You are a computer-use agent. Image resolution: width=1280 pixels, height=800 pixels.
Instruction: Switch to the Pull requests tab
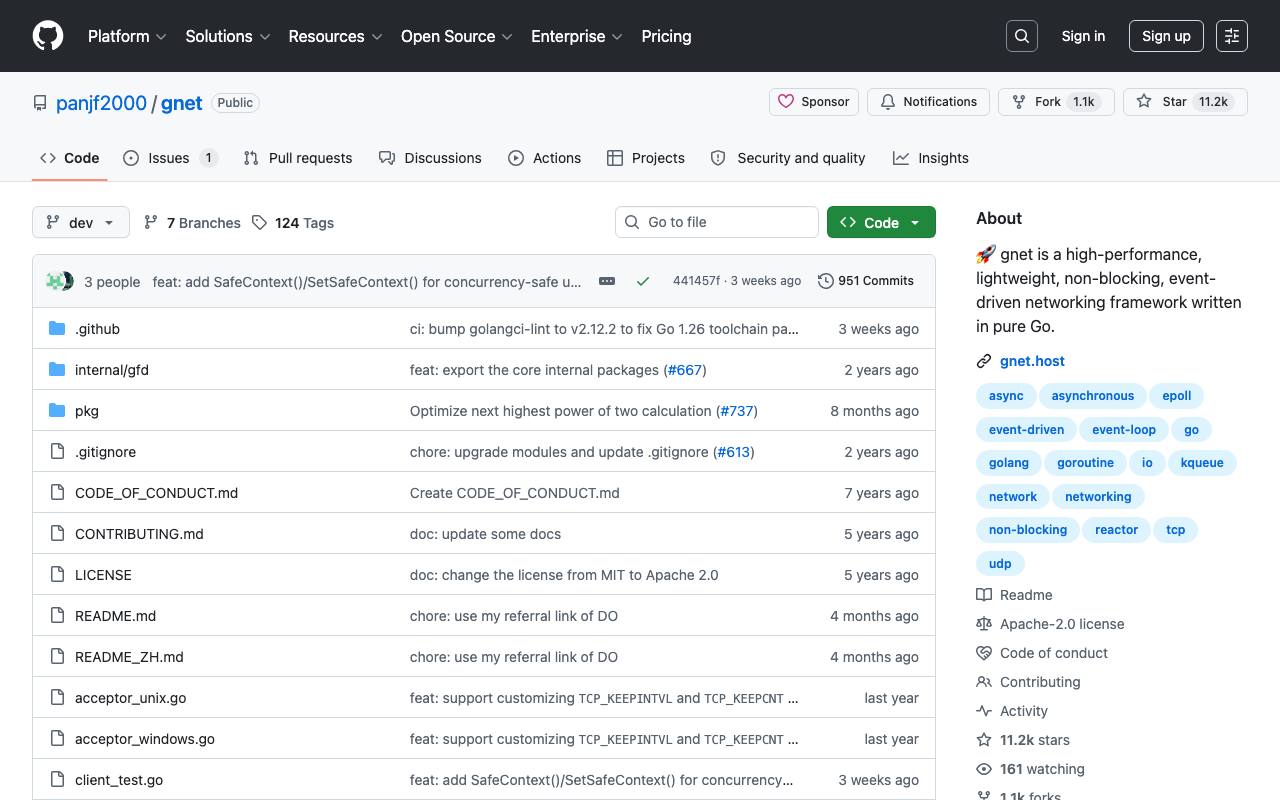pos(298,158)
